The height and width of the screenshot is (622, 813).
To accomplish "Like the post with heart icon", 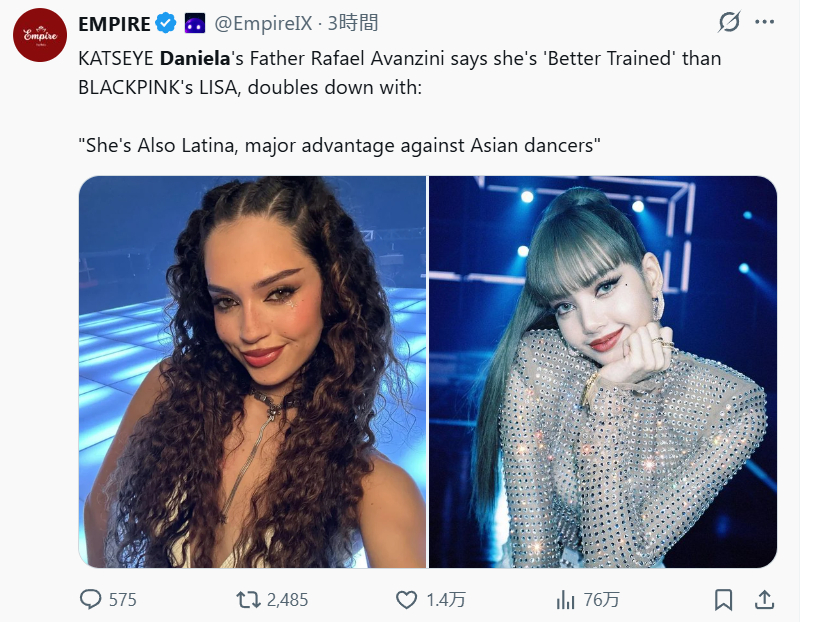I will coord(406,600).
